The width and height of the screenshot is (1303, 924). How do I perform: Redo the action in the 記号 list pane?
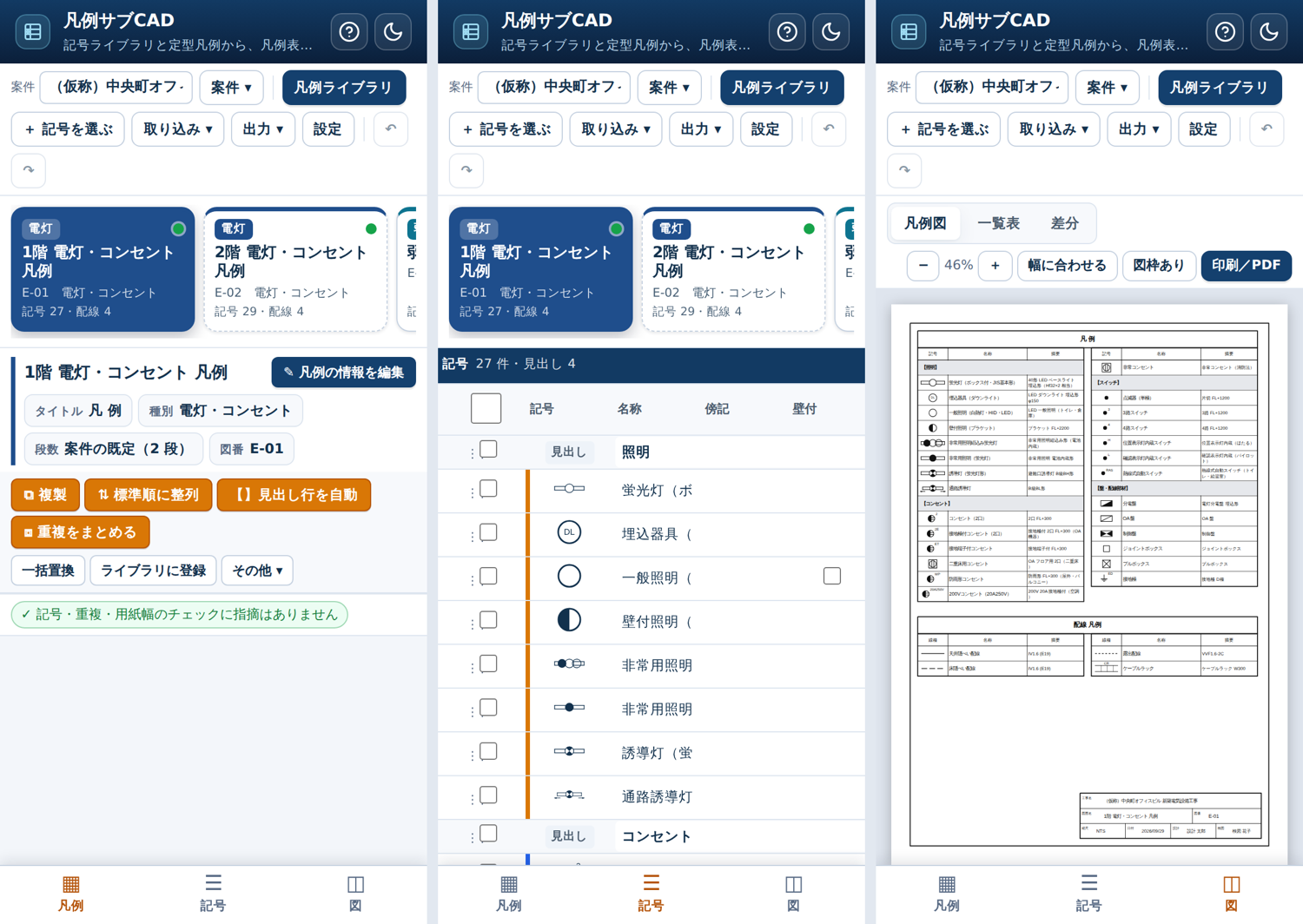tap(466, 170)
